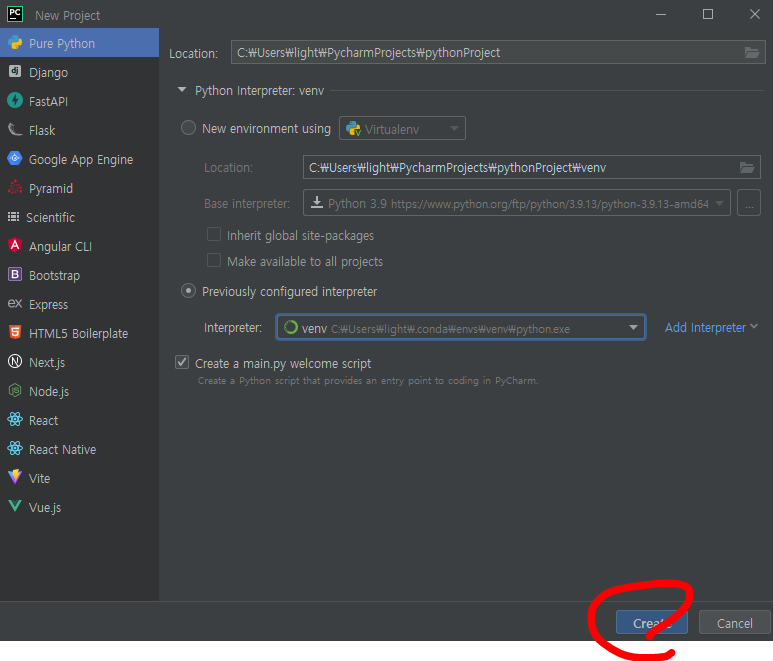The image size is (773, 661).
Task: Click the React Native atom icon
Action: point(15,449)
